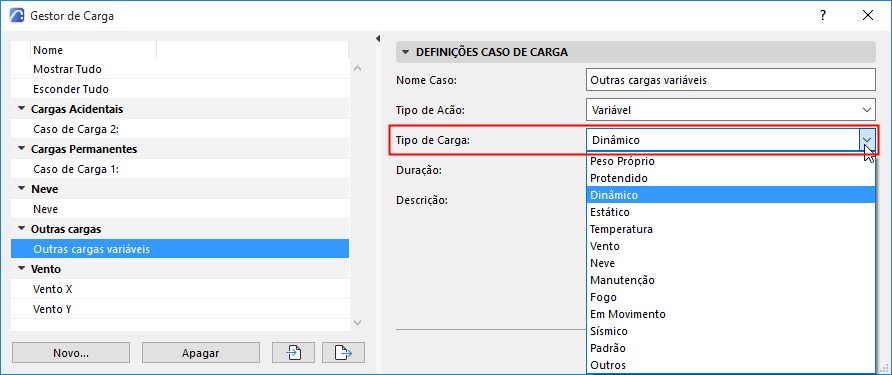
Task: Collapse the left panel with black arrow
Action: click(378, 39)
